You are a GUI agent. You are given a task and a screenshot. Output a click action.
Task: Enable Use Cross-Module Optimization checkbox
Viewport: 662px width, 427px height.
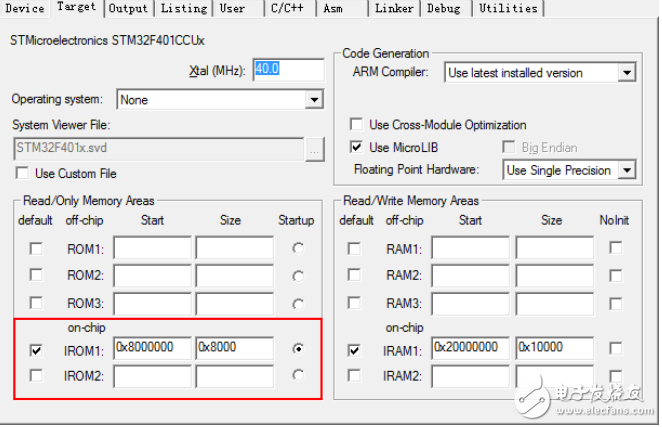[356, 125]
